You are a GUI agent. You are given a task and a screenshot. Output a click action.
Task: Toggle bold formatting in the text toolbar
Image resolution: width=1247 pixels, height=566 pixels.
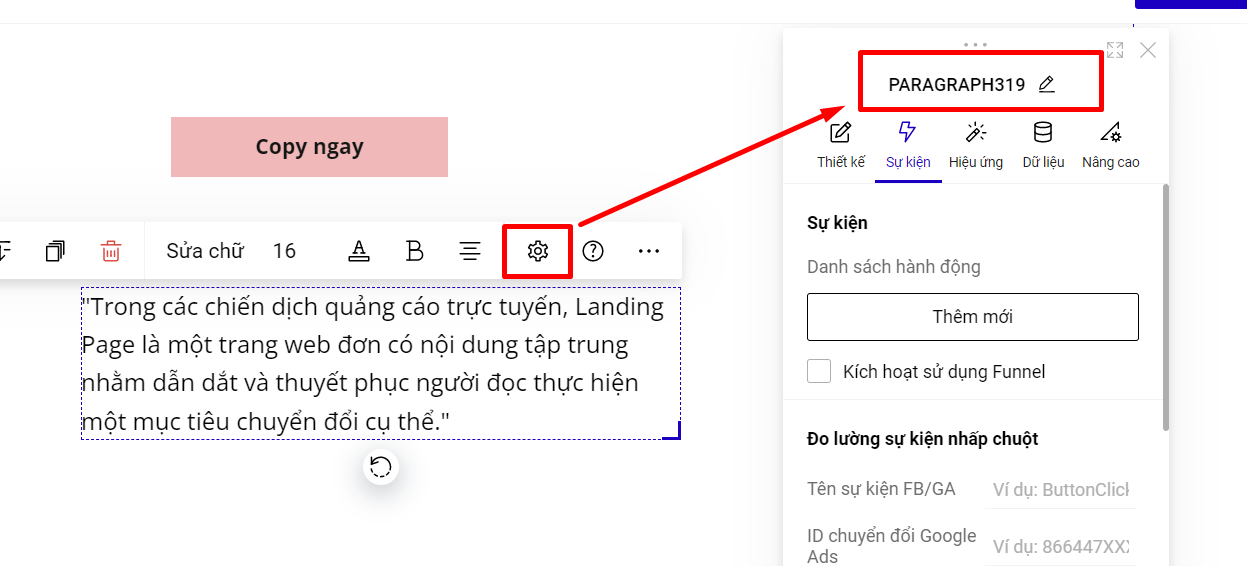[414, 251]
